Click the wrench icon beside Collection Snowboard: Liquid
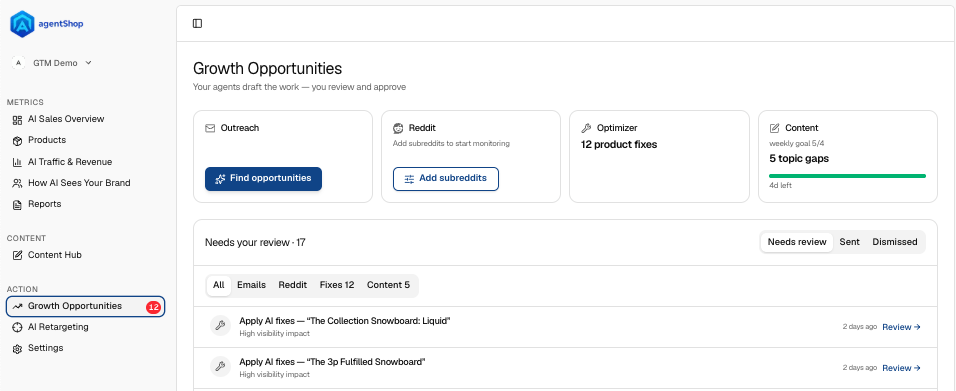This screenshot has width=956, height=391. click(220, 326)
